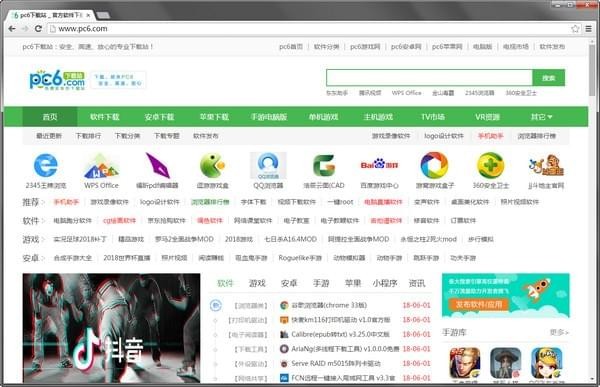The height and width of the screenshot is (387, 600).
Task: Select the TV市场 nav item
Action: [433, 117]
